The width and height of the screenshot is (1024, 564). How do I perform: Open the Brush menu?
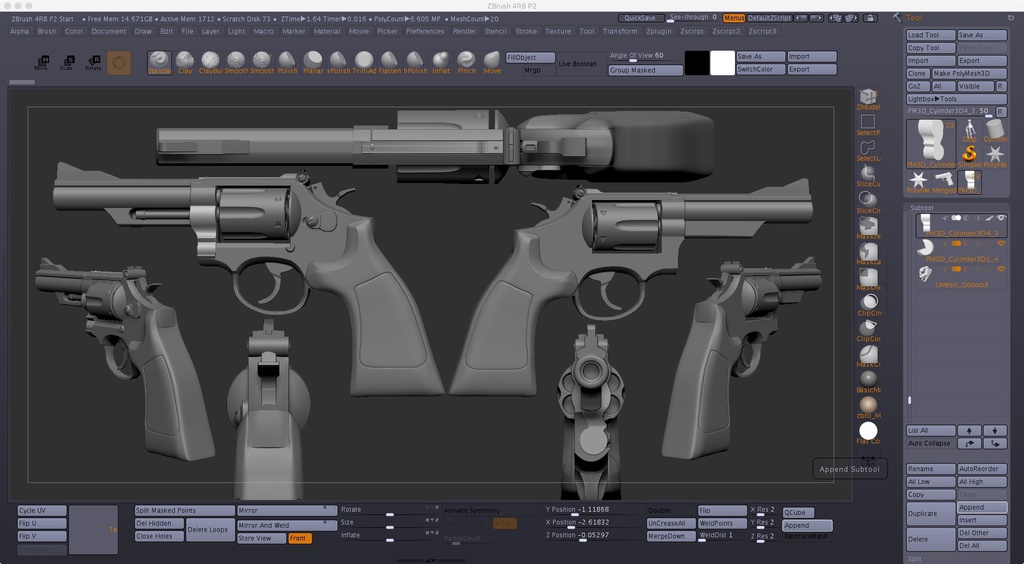click(x=47, y=31)
